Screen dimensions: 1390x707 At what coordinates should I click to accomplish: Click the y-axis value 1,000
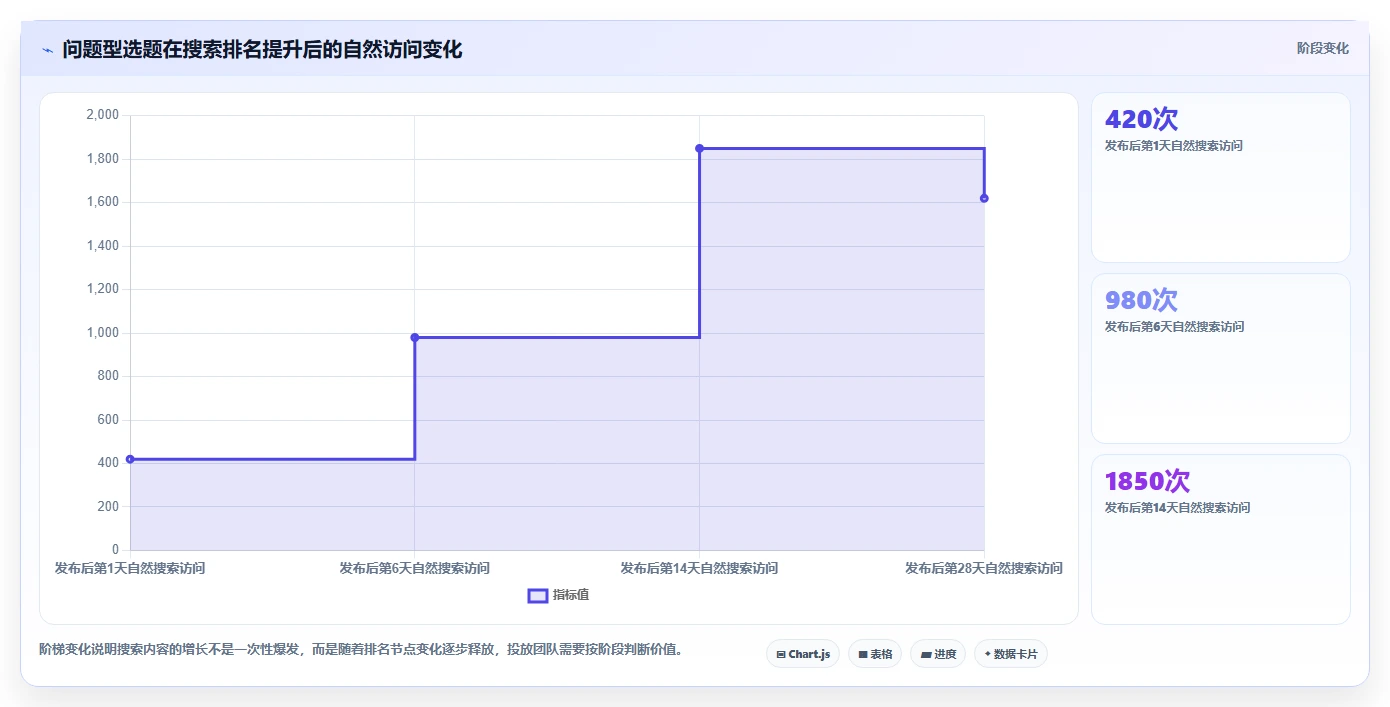pos(103,333)
